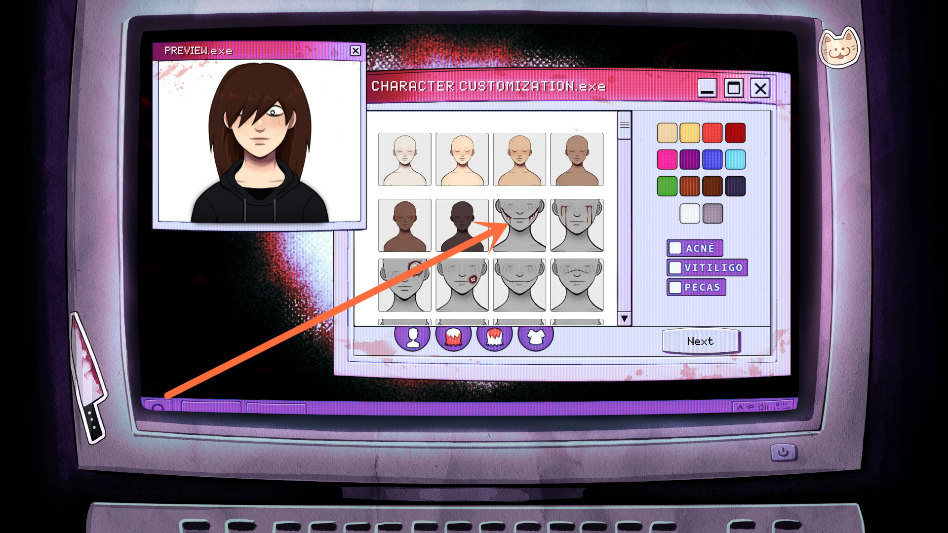Maximize the Character Customization window
Screen dimensions: 948x533
733,88
